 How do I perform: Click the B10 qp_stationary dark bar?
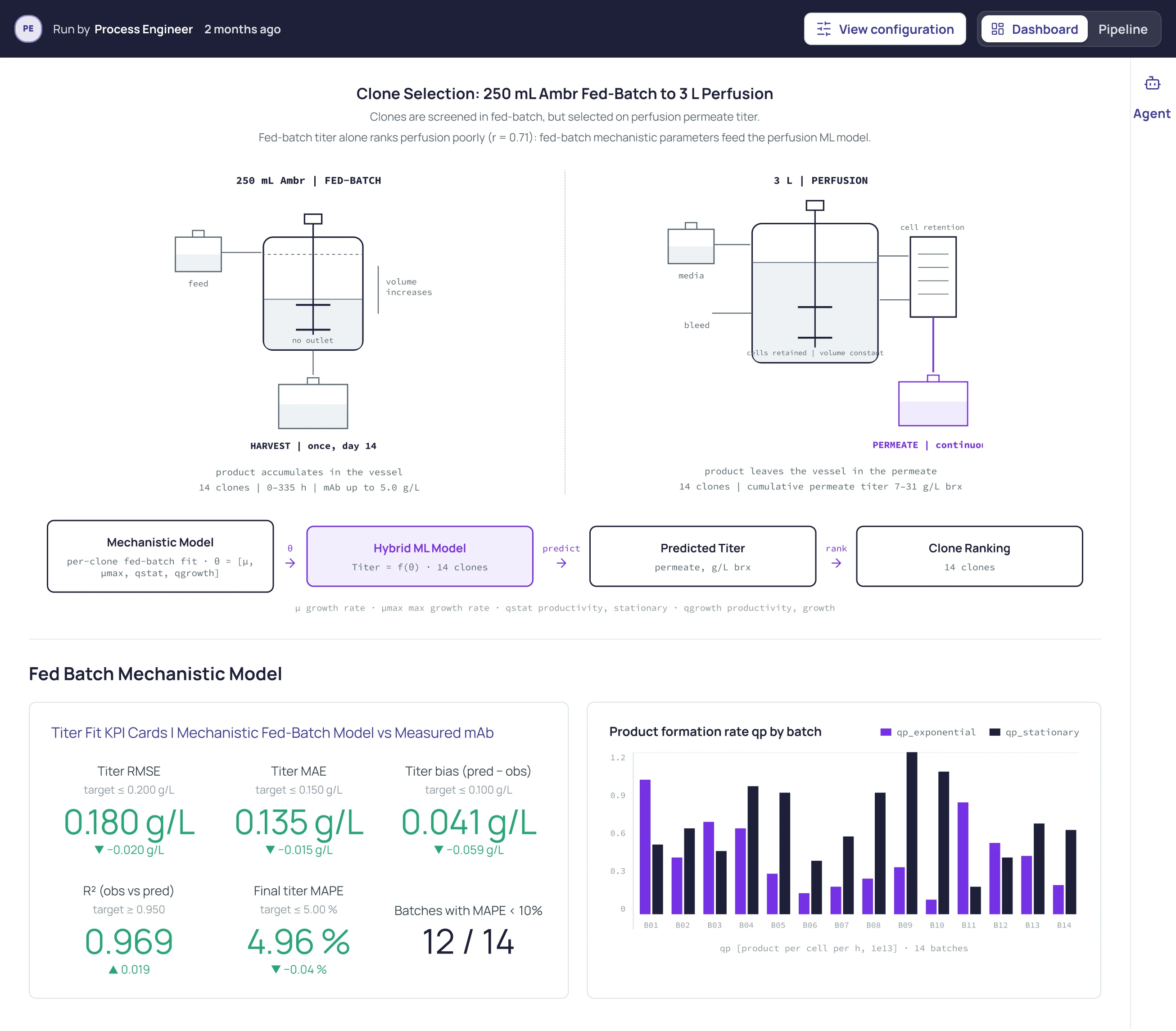click(x=944, y=843)
